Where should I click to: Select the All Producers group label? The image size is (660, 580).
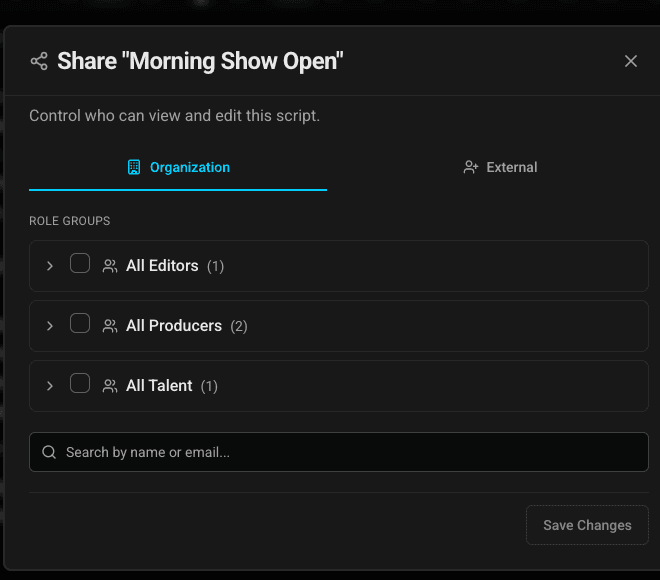[174, 326]
